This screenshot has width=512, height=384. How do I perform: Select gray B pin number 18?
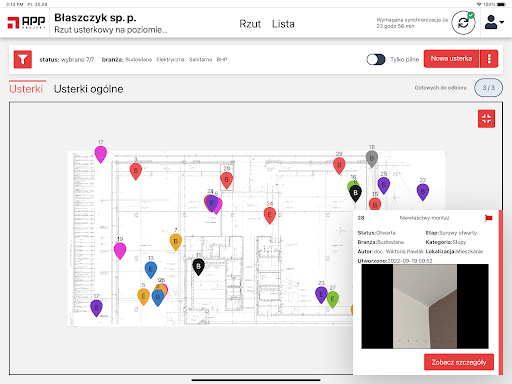tap(372, 159)
